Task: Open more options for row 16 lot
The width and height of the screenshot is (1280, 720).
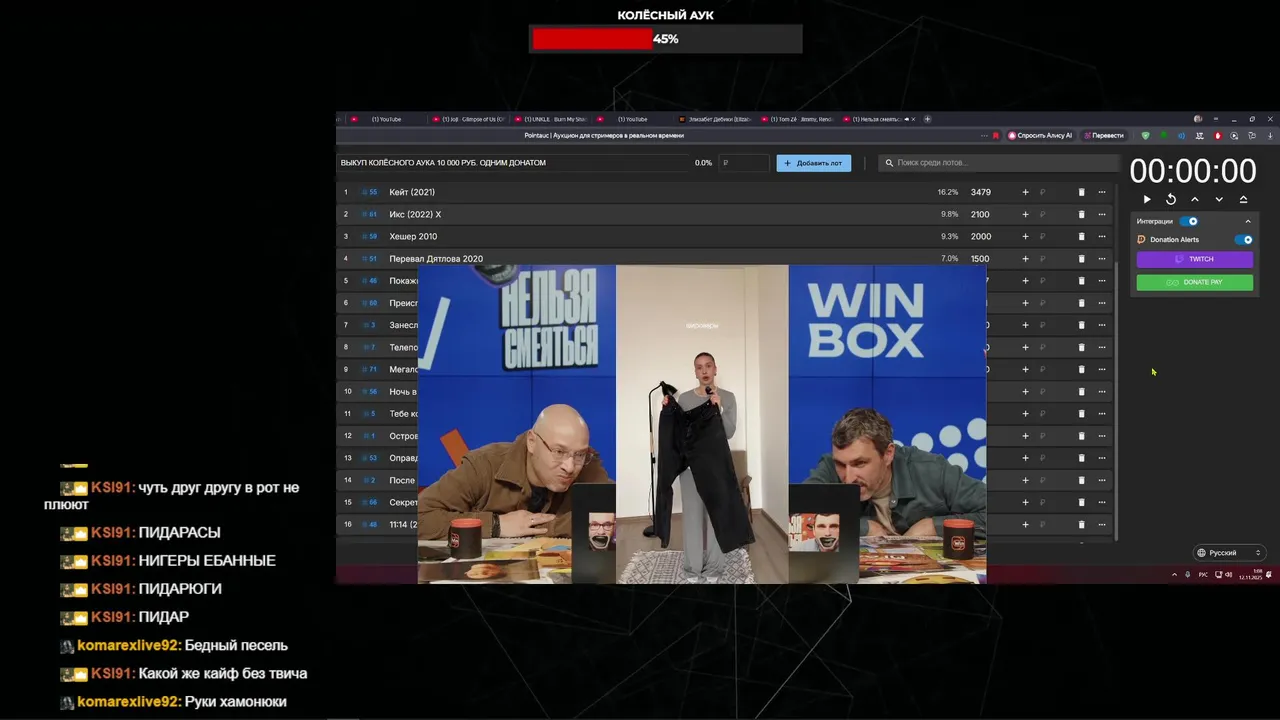Action: tap(1102, 524)
